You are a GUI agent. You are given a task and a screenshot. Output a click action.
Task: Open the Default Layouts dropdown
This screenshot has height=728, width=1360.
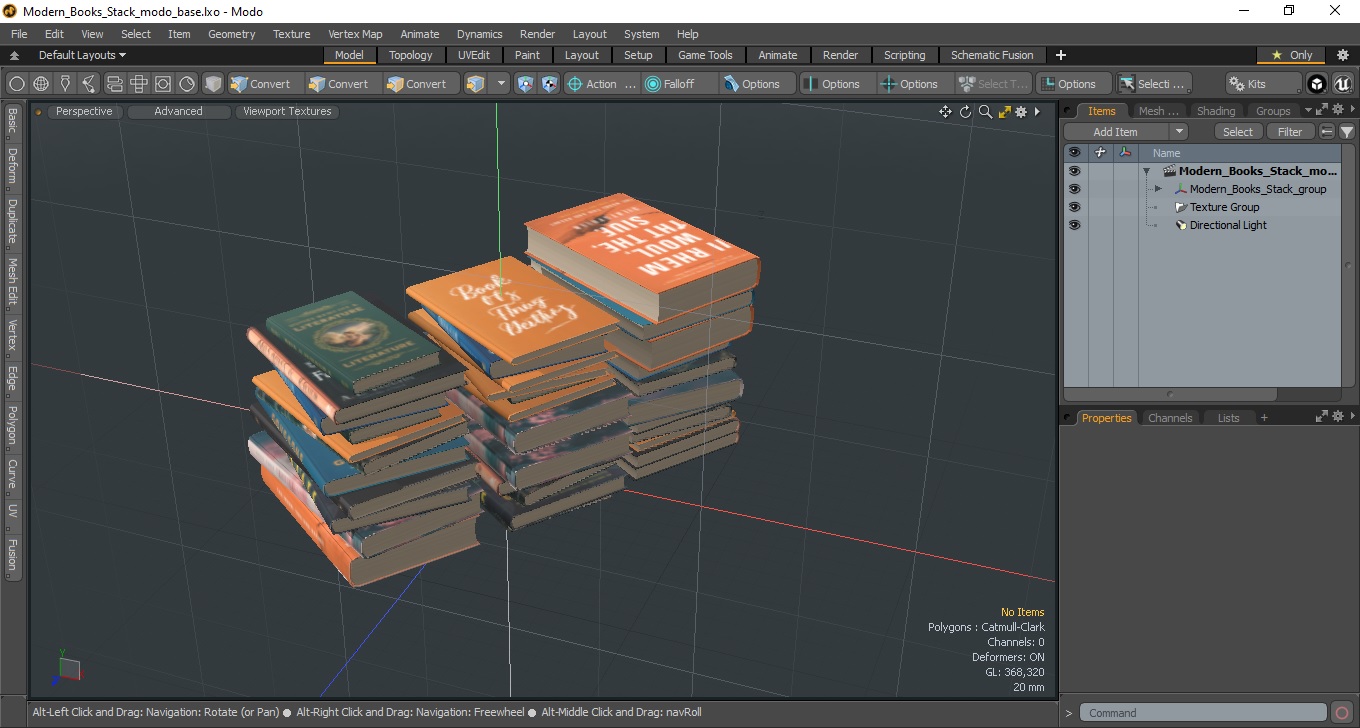(x=82, y=55)
